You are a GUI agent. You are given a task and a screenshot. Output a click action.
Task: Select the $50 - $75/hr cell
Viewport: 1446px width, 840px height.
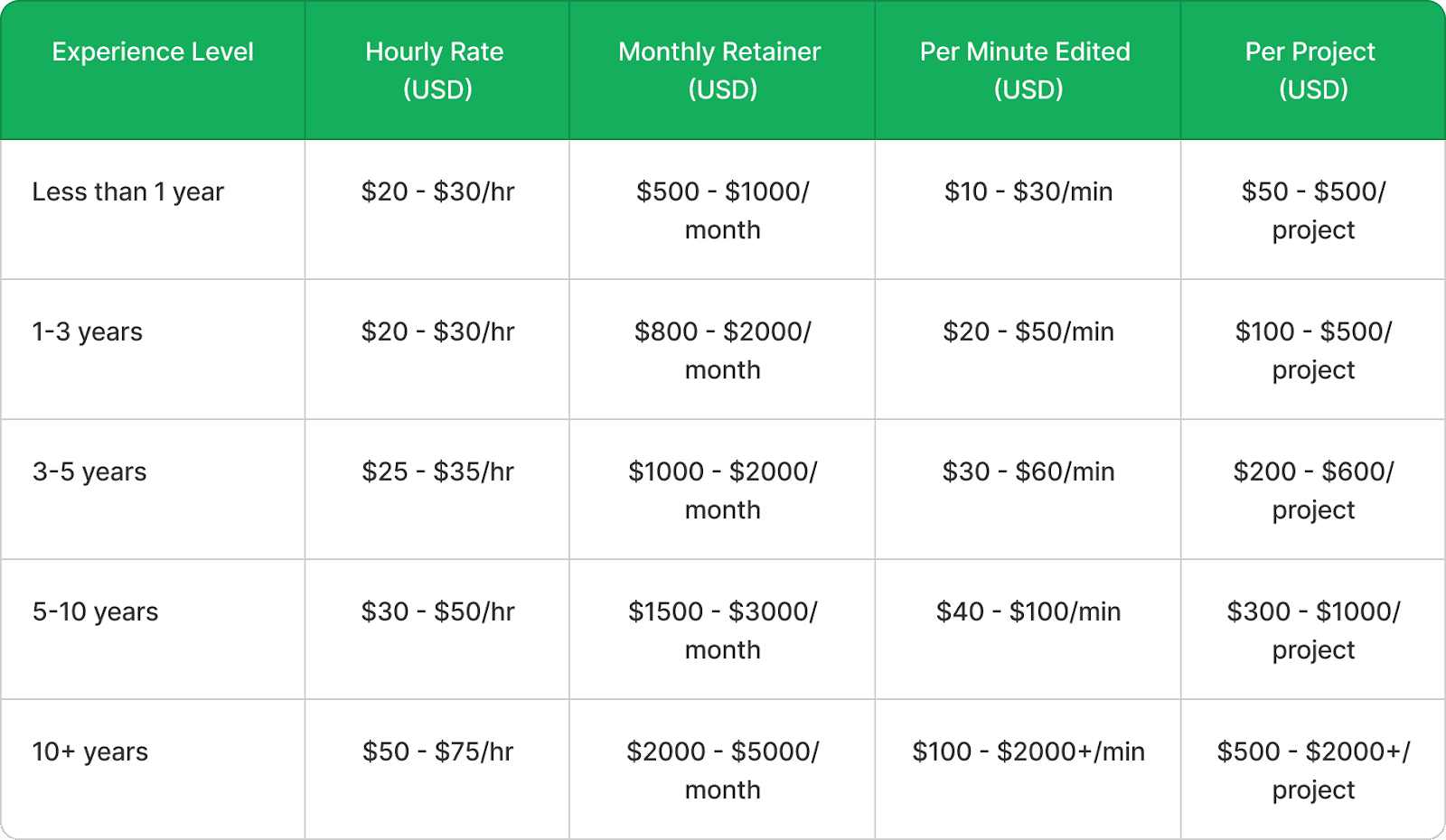tap(438, 751)
